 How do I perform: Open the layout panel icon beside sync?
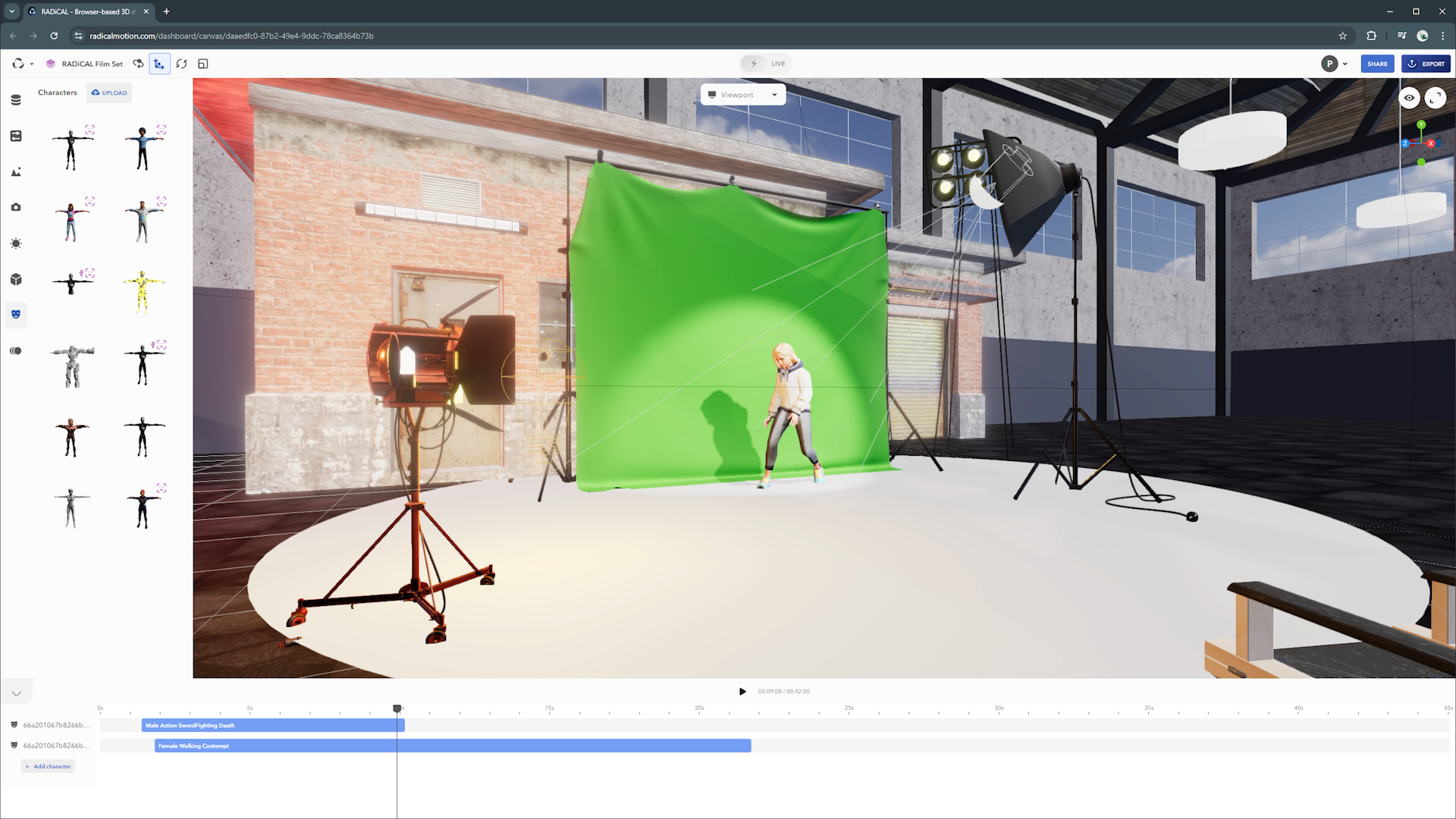click(202, 64)
